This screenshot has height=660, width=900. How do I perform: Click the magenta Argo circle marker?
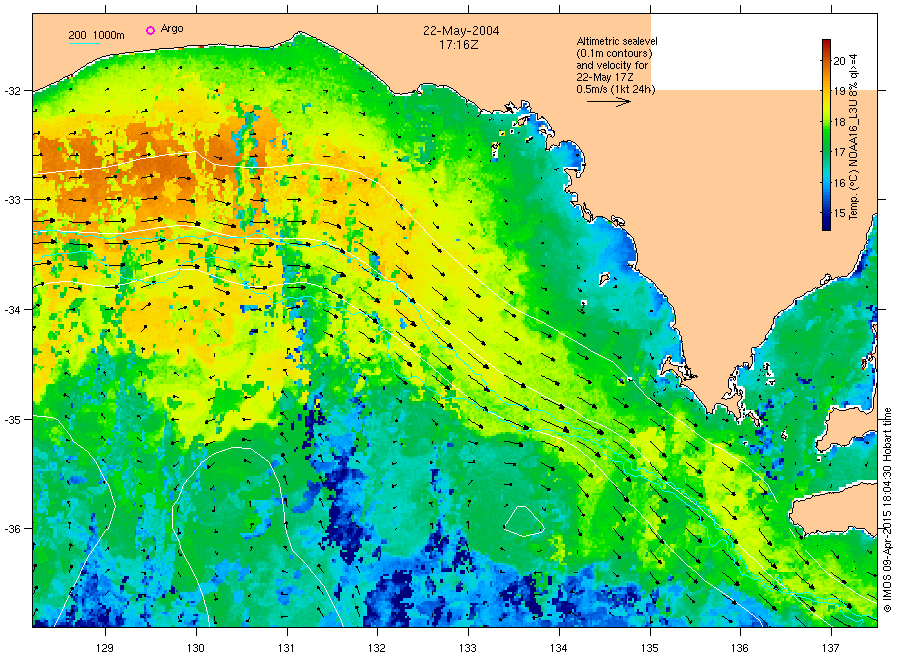point(151,30)
